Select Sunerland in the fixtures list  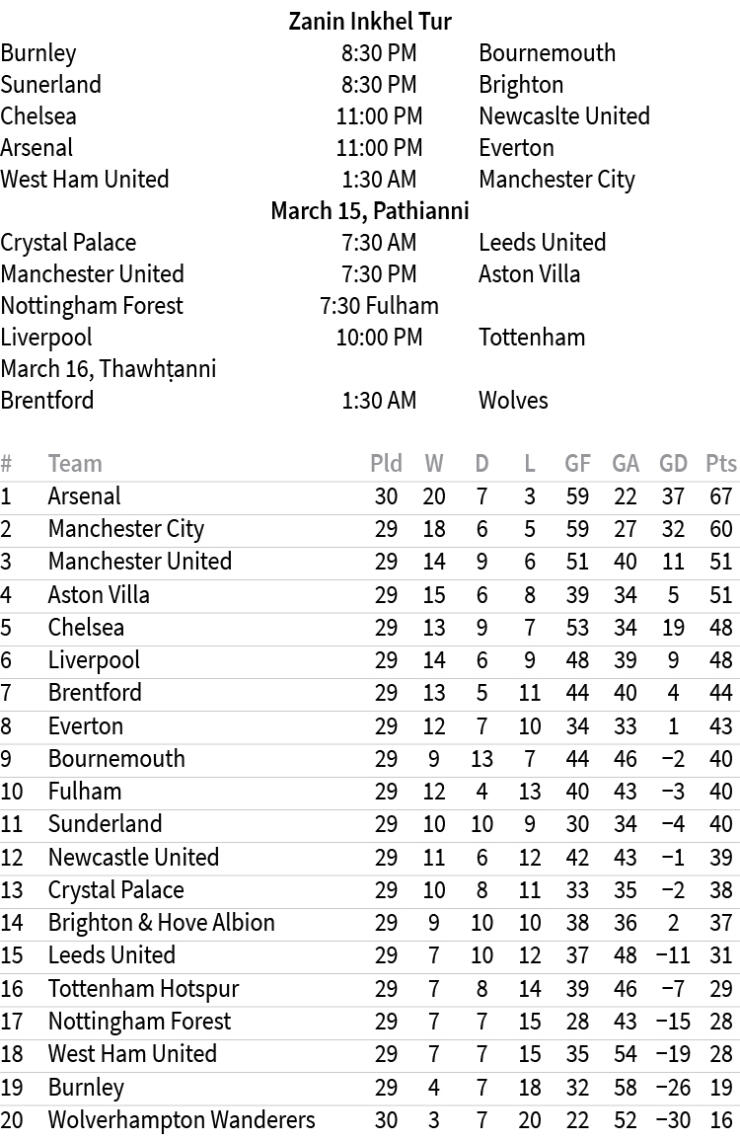coord(50,84)
